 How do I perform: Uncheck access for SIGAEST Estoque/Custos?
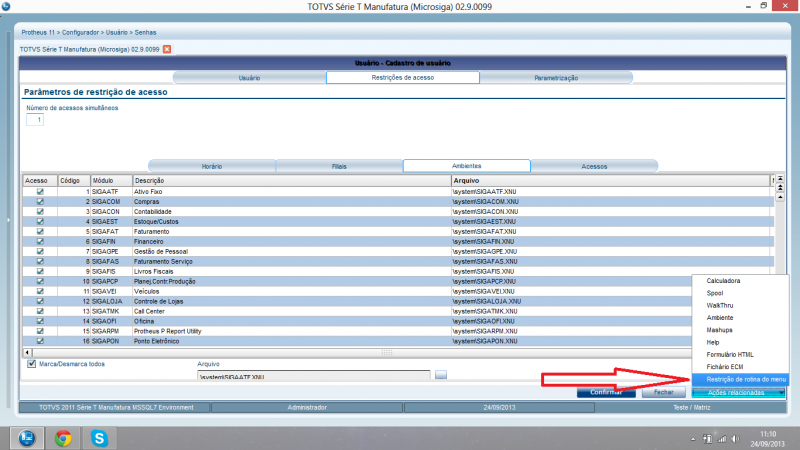40,221
